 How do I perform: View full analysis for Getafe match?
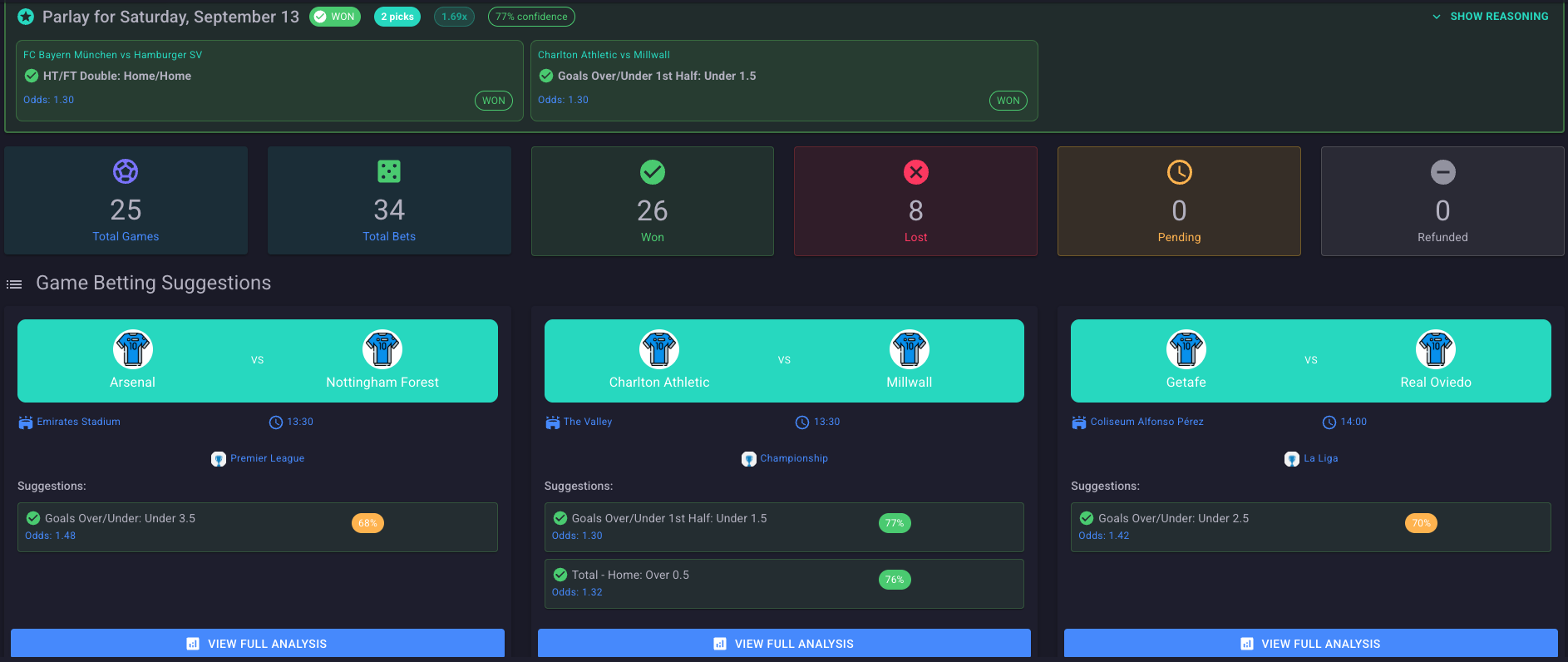1310,644
